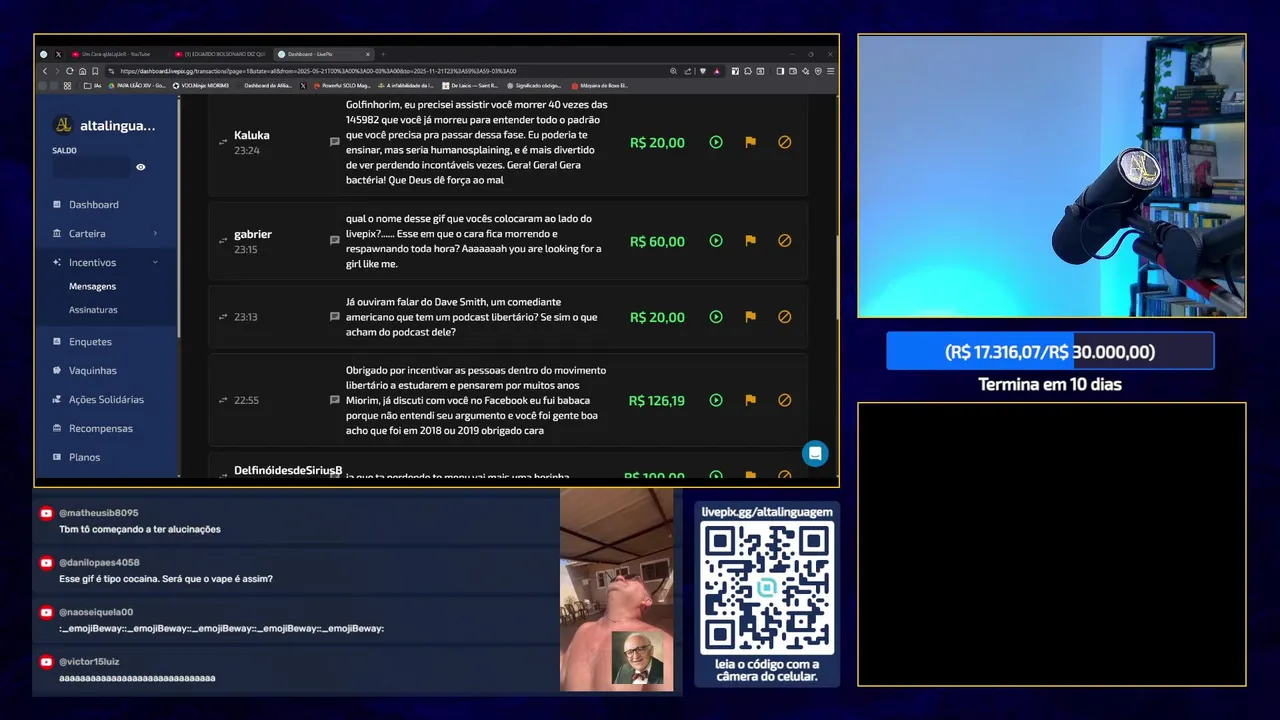Collapse the Incentivos chevron
The image size is (1280, 720).
point(155,262)
